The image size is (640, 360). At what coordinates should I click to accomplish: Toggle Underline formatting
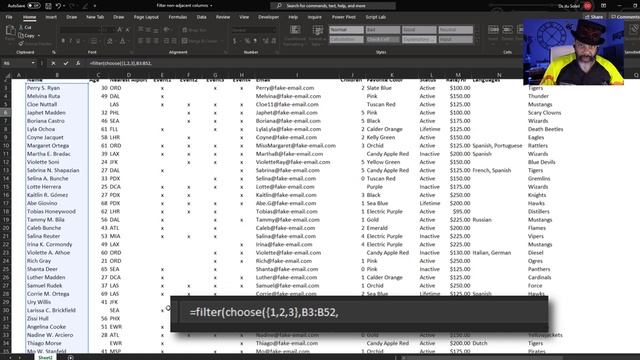[x=78, y=41]
